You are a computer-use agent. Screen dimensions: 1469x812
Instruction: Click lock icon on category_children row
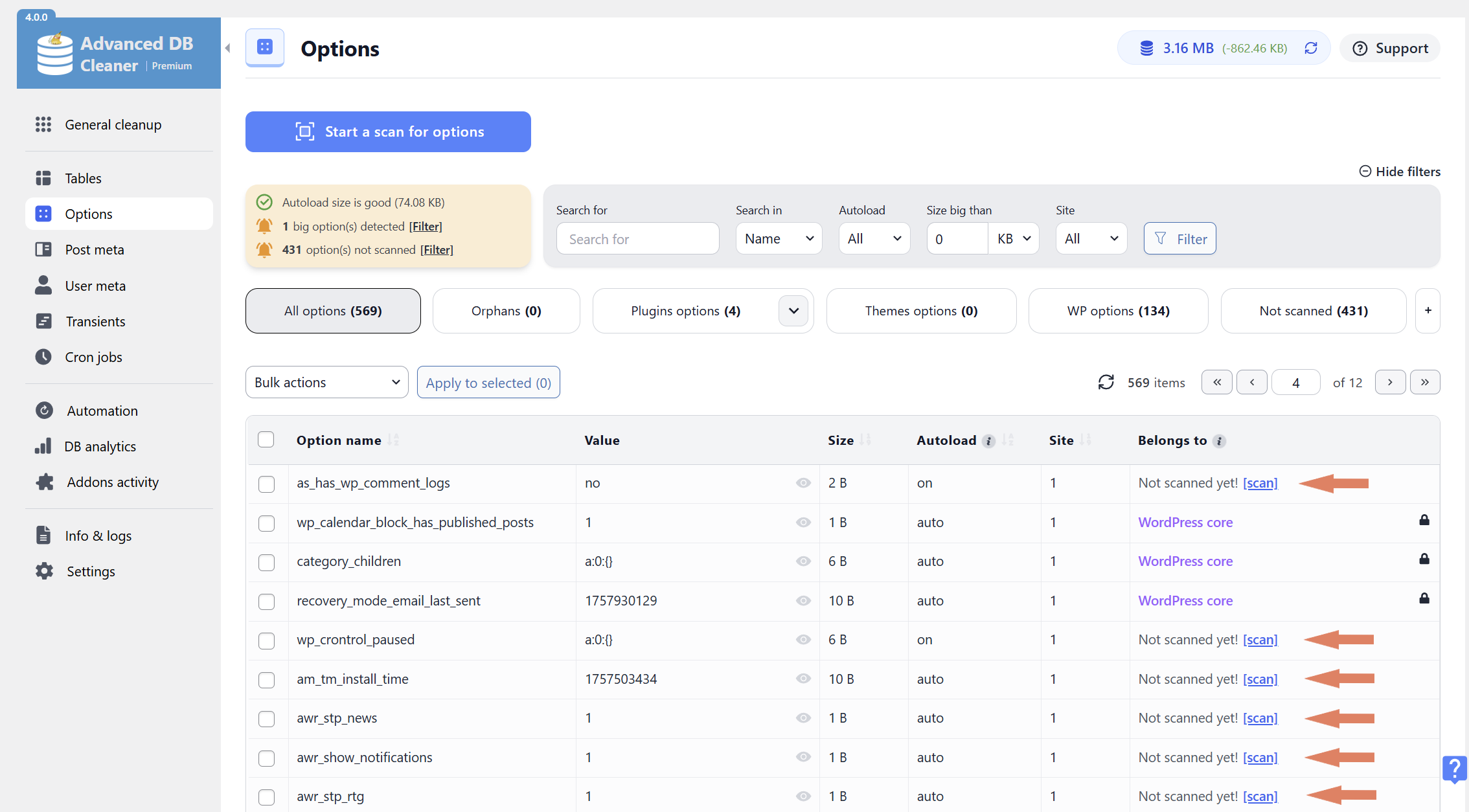(1424, 559)
